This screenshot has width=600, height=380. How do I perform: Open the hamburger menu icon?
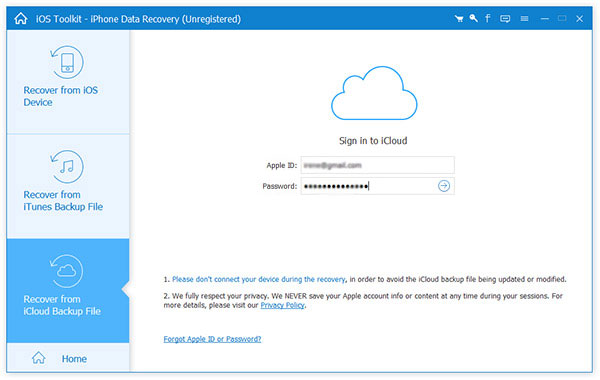[x=524, y=18]
